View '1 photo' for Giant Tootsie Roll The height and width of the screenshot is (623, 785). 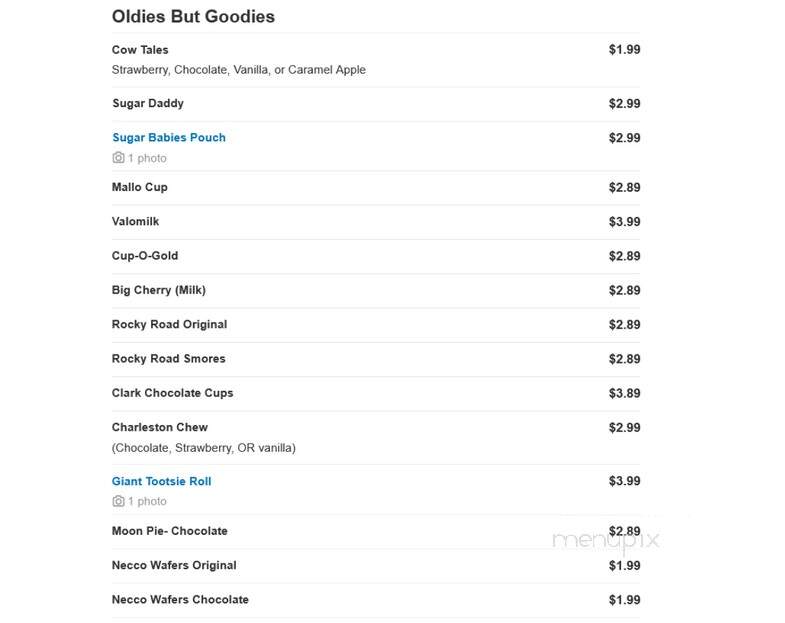[147, 501]
